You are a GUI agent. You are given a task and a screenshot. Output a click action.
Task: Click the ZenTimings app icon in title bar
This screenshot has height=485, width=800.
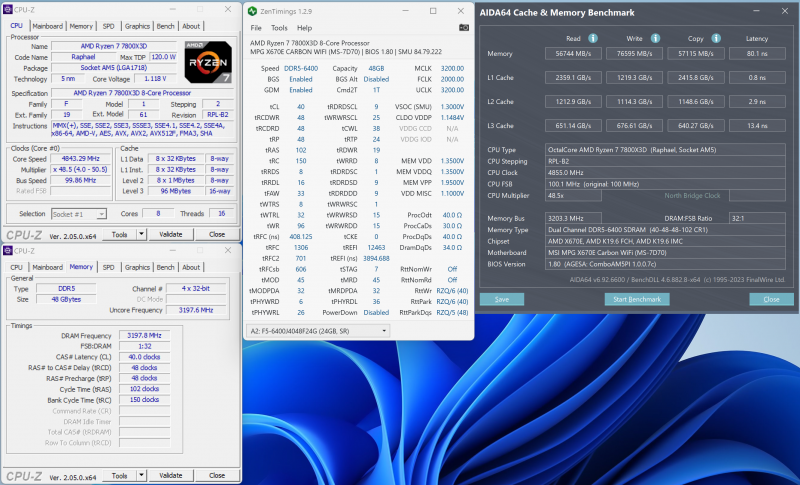click(253, 11)
